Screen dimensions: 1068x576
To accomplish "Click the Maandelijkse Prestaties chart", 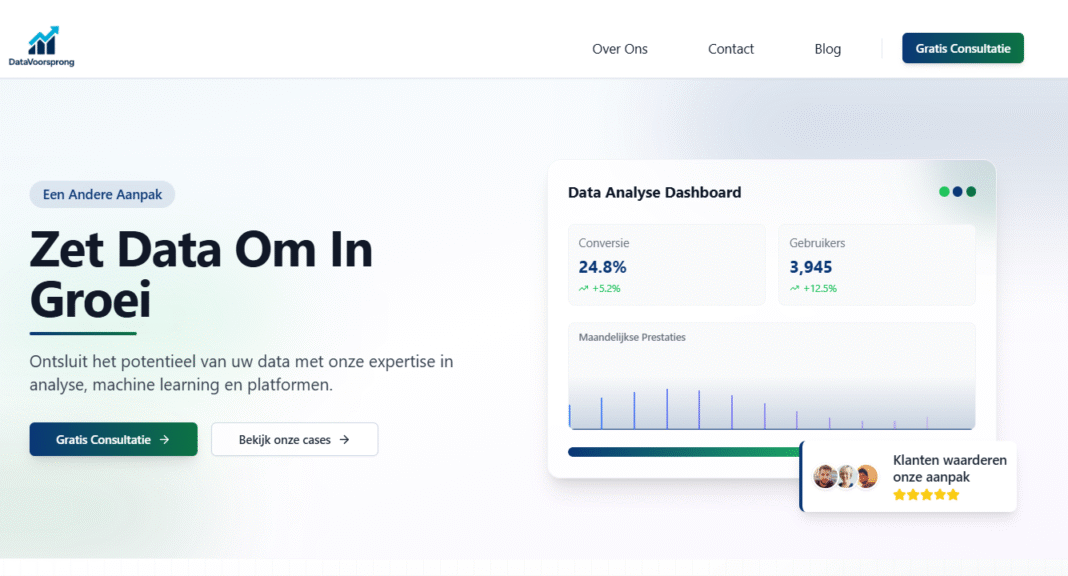I will 772,377.
